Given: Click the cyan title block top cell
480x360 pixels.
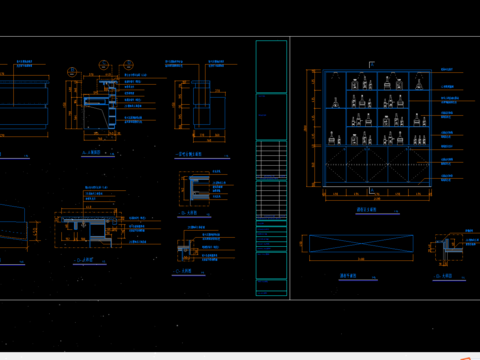Looking at the screenshot, I should [x=271, y=66].
